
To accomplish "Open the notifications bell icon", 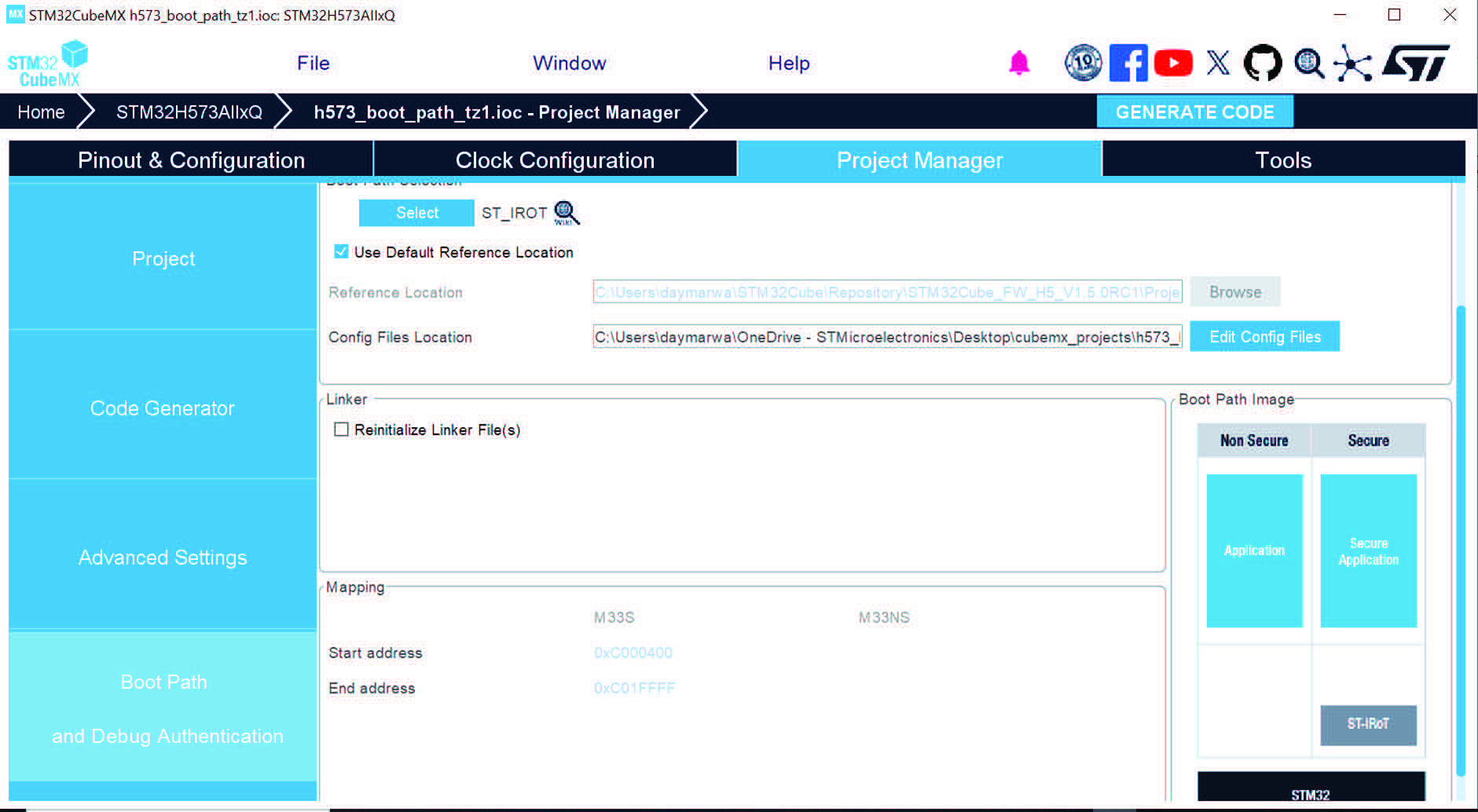I will click(1019, 63).
